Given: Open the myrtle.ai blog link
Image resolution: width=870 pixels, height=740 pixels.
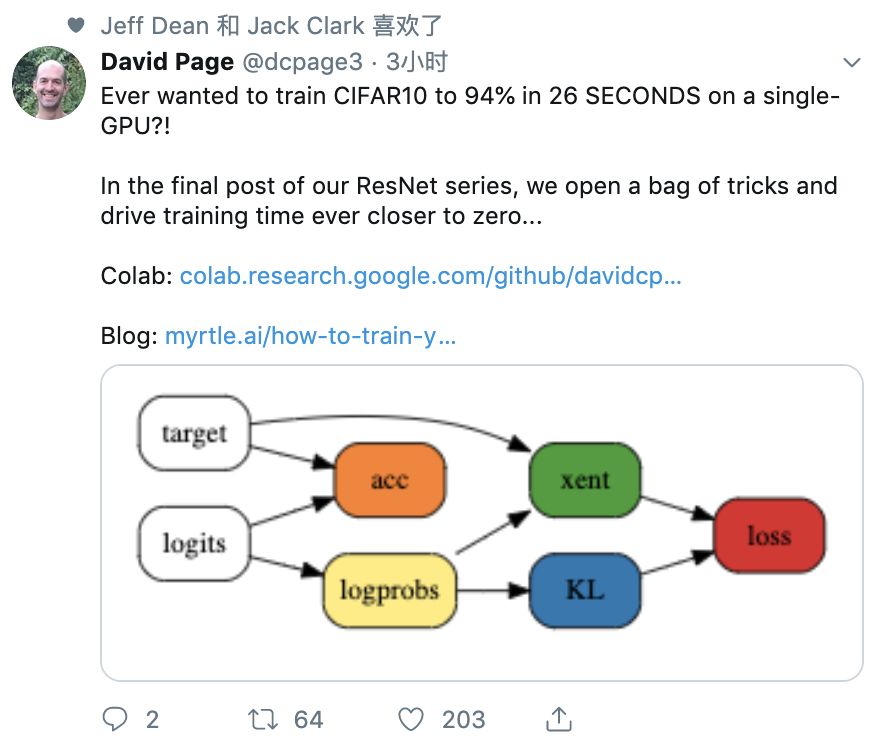Looking at the screenshot, I should pos(310,336).
